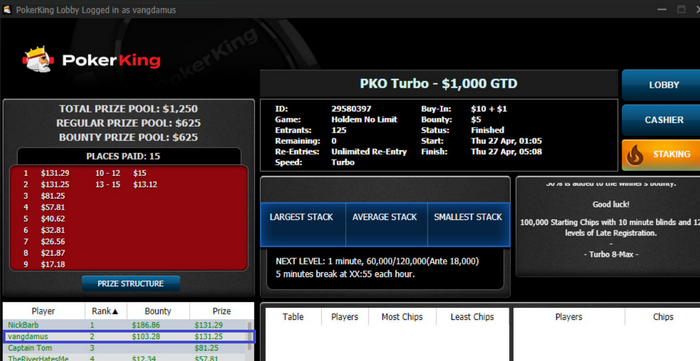
Task: Click the 10 - 12 payout row
Action: [x=121, y=173]
